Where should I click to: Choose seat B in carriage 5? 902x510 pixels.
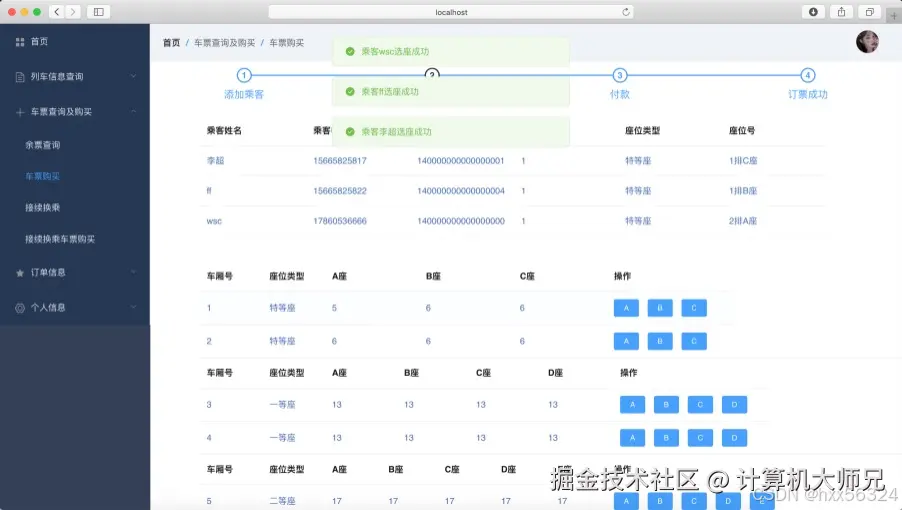660,501
